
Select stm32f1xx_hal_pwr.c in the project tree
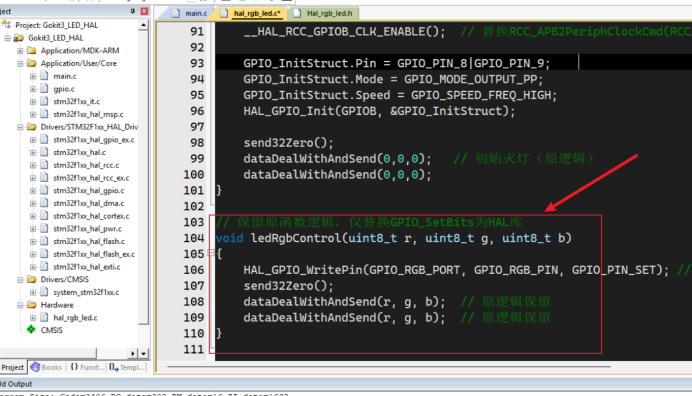87,229
